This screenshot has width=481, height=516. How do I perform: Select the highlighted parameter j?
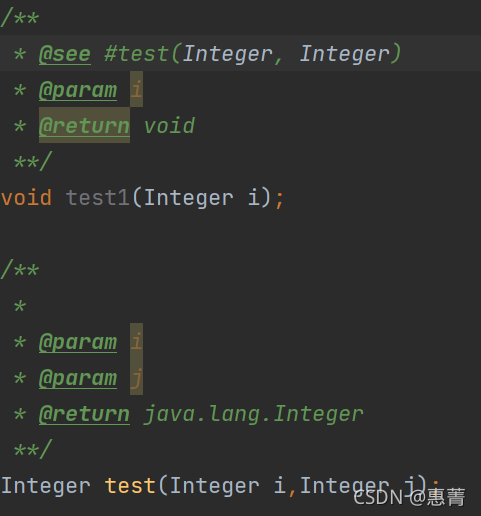click(136, 377)
